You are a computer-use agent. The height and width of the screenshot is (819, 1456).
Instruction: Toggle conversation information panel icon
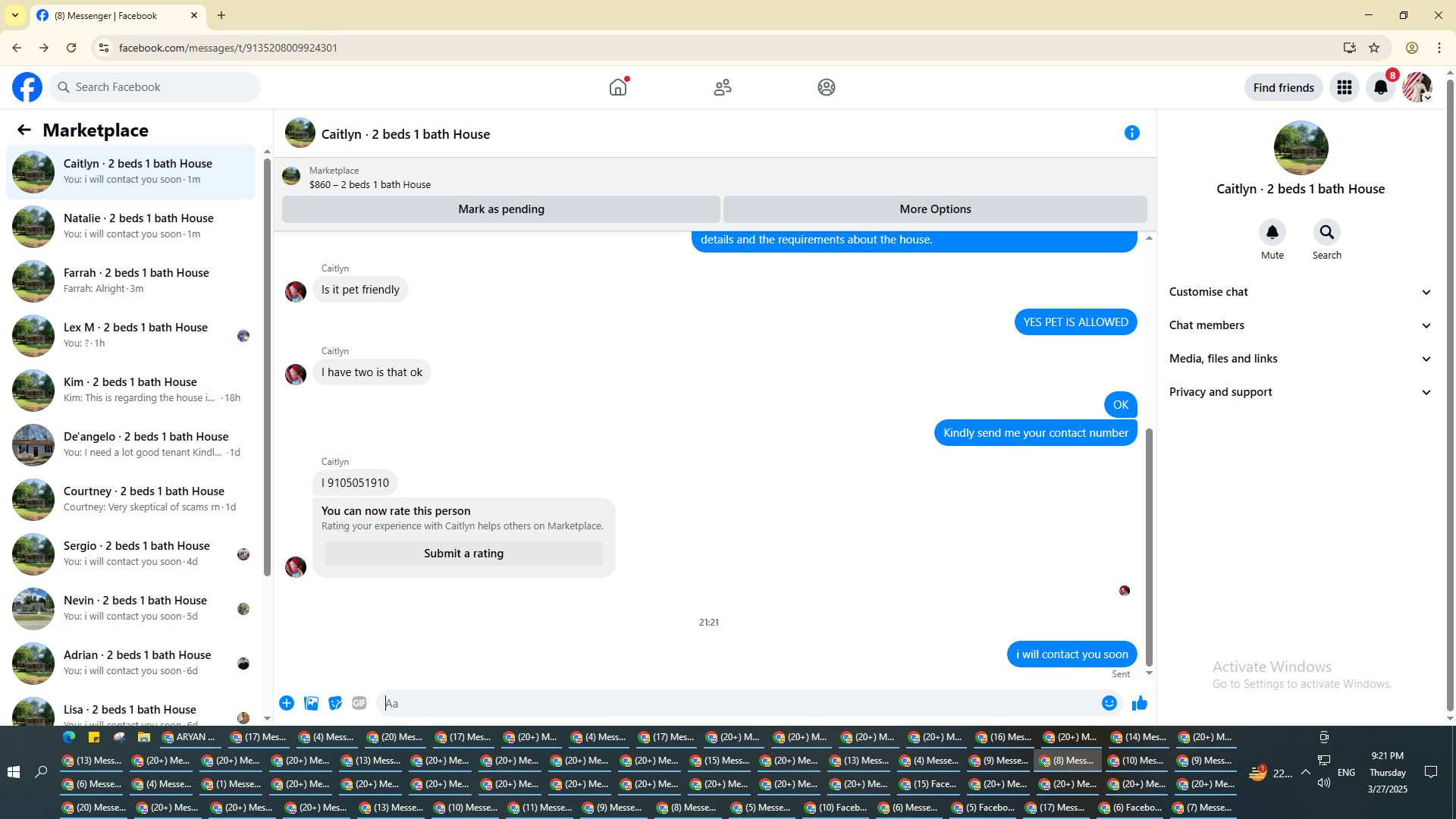[x=1132, y=133]
